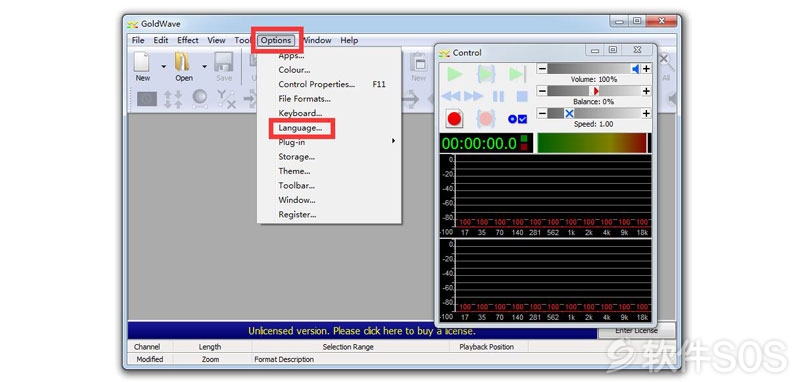This screenshot has height=382, width=800.
Task: Open the control properties checkbox icon
Action: click(518, 119)
